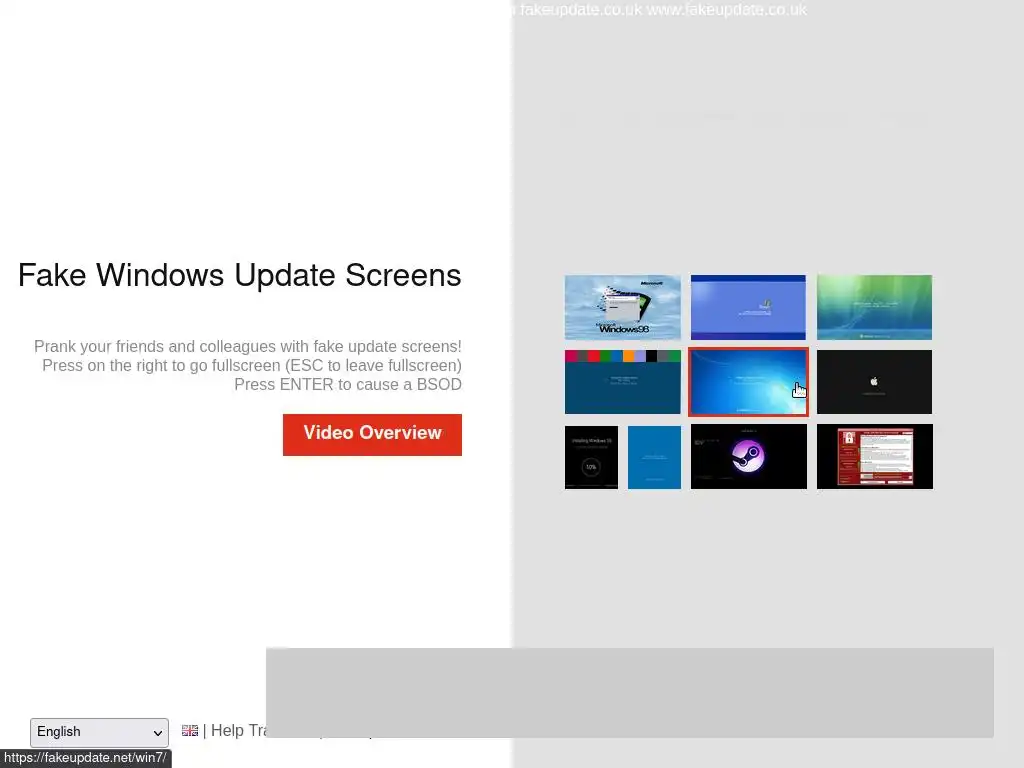Select the black Windows 10 install circle thumbnail

coord(591,457)
